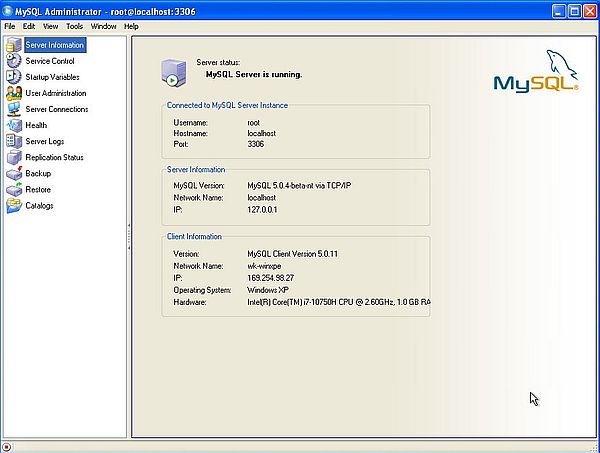
Task: Close the MySQL Administrator window
Action: click(x=590, y=11)
